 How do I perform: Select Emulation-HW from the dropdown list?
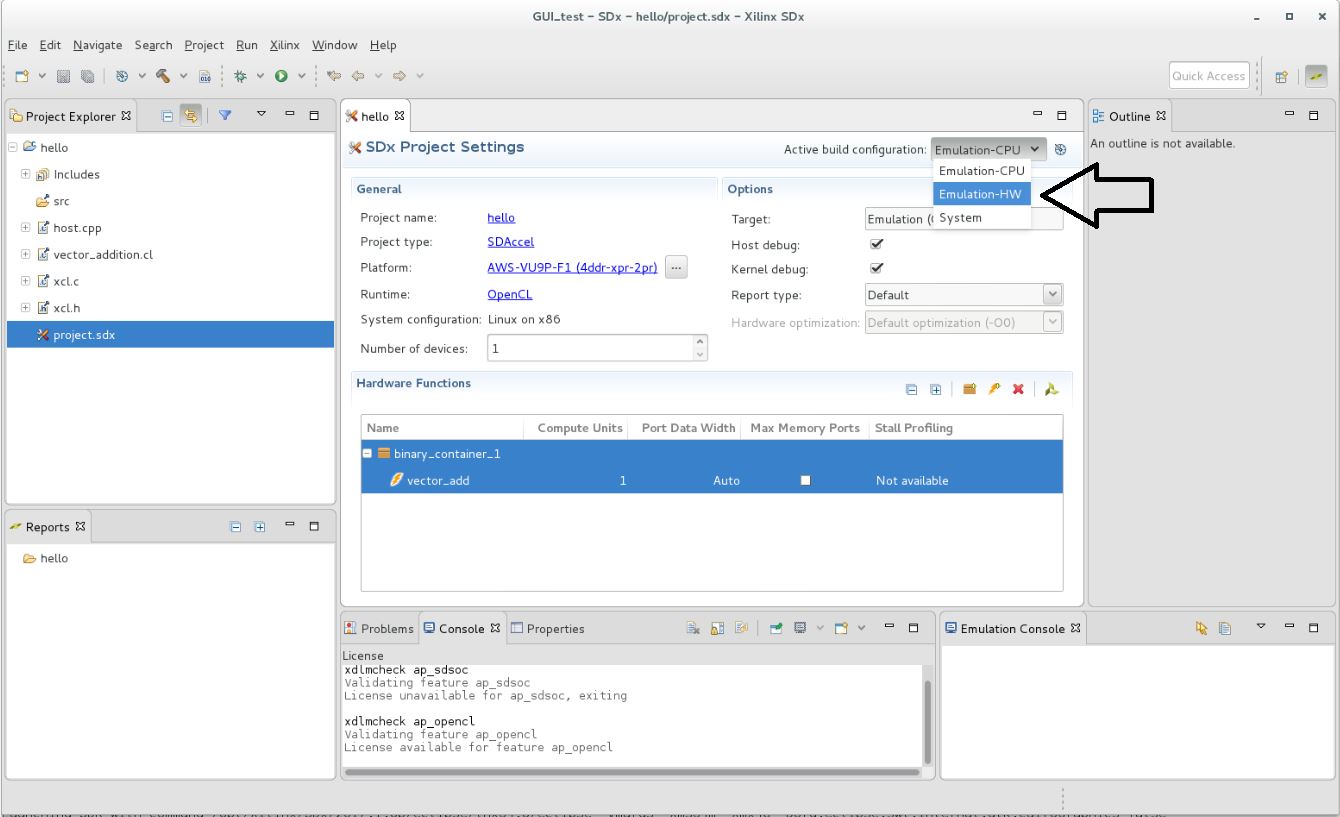(x=981, y=194)
